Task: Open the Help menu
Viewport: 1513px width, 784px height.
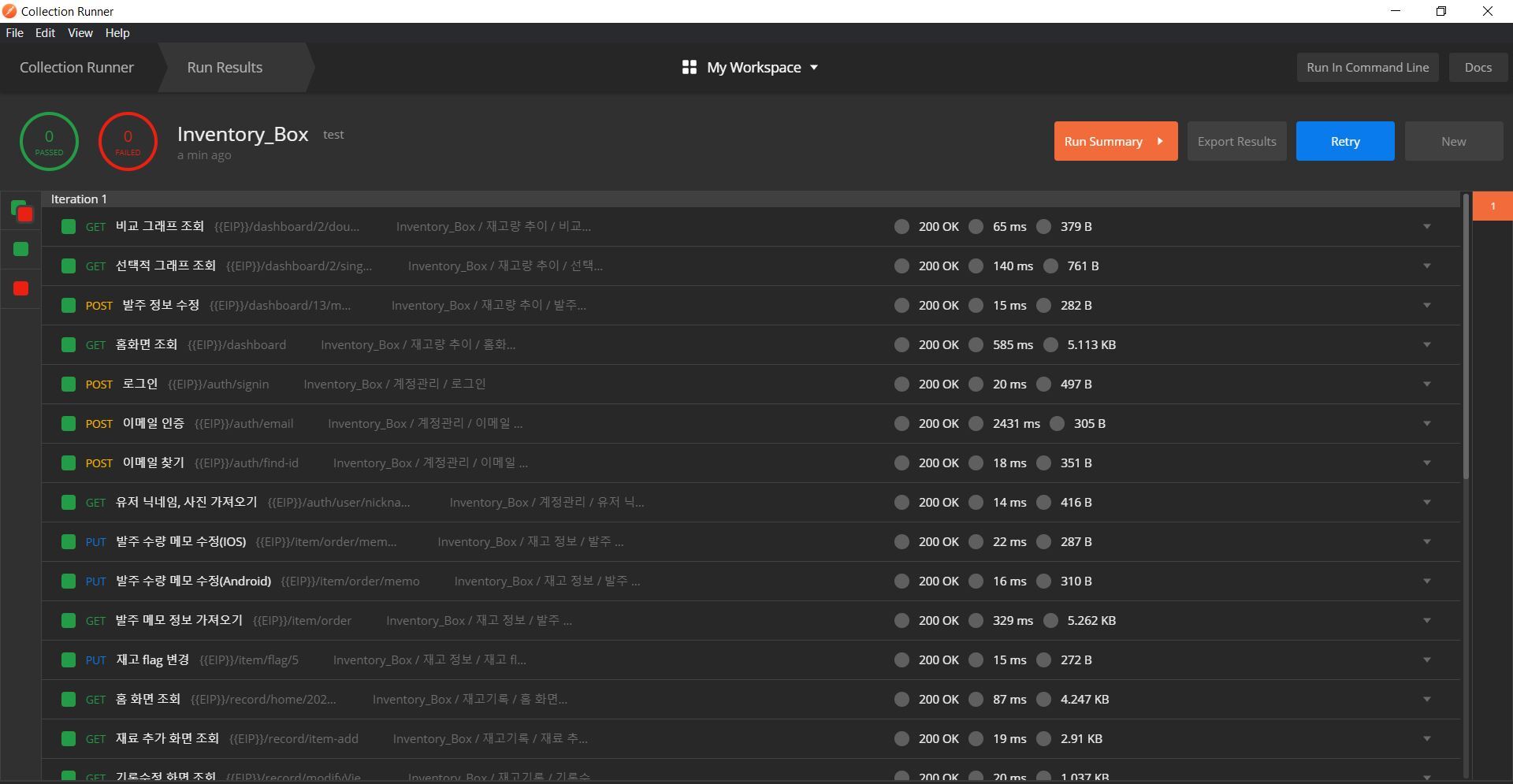Action: pos(117,33)
